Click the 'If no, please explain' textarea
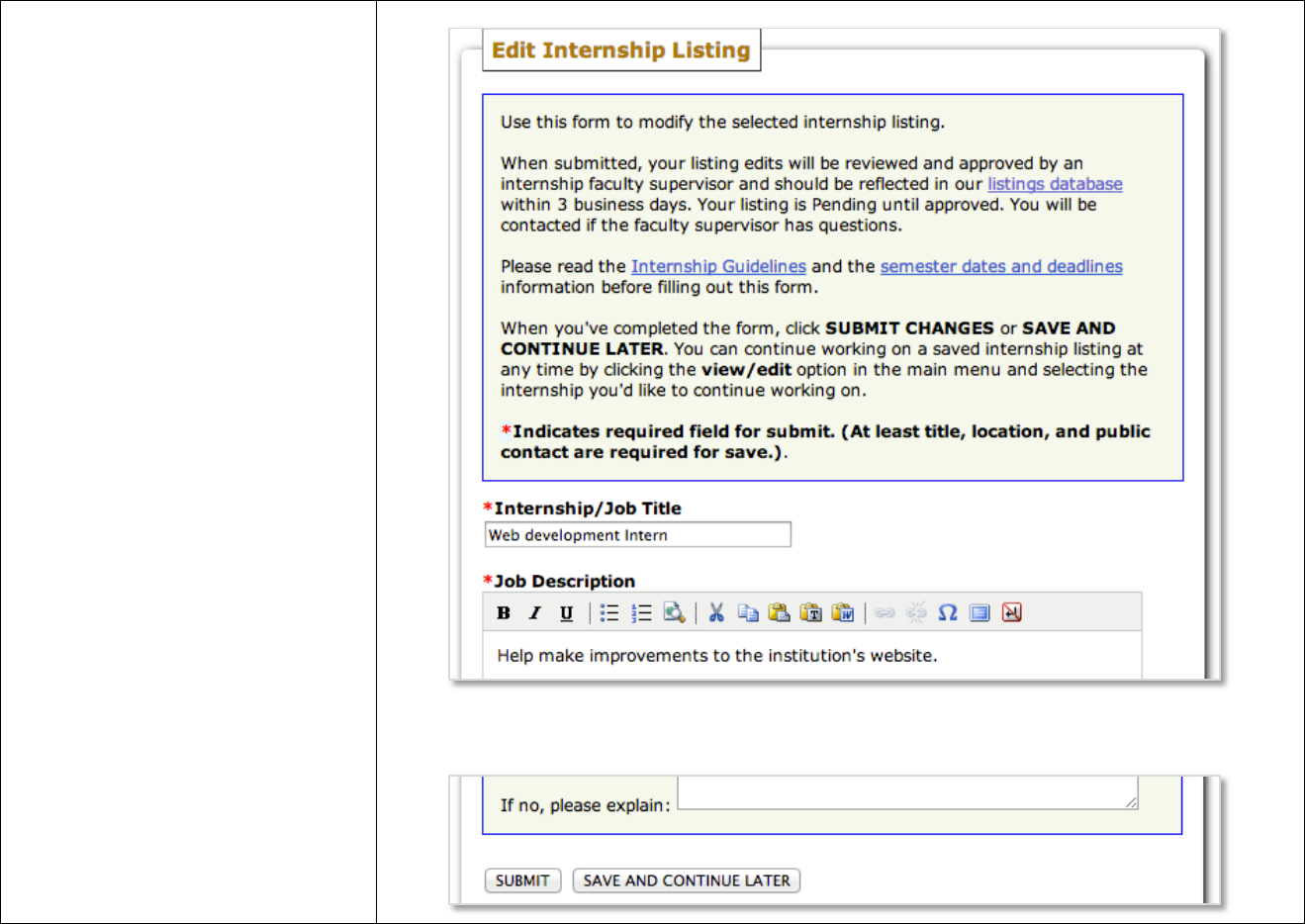This screenshot has height=924, width=1305. (908, 793)
